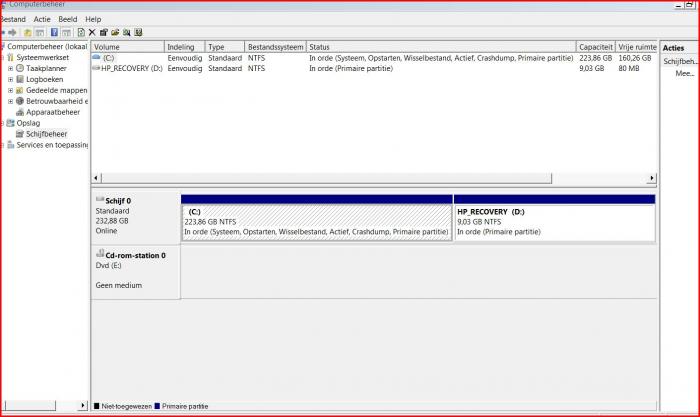Click the C: drive icon in volume list

tap(96, 58)
